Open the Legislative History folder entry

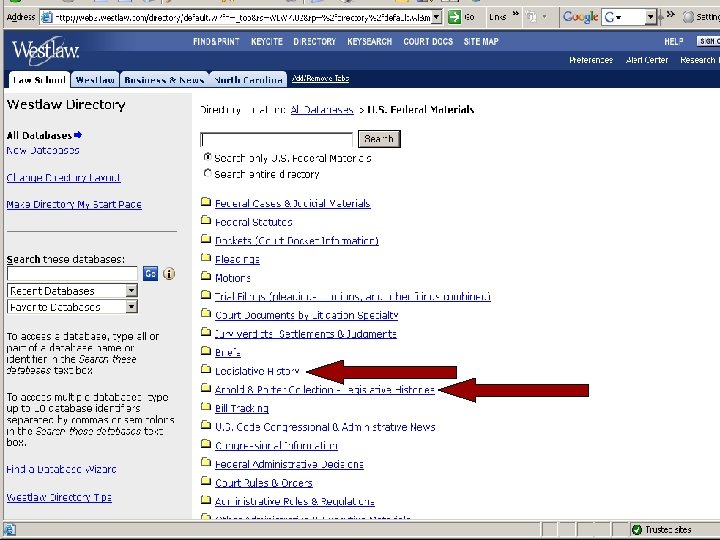click(257, 371)
